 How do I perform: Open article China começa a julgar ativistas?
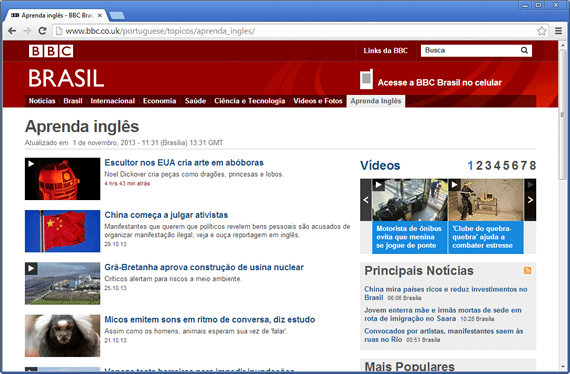point(166,215)
